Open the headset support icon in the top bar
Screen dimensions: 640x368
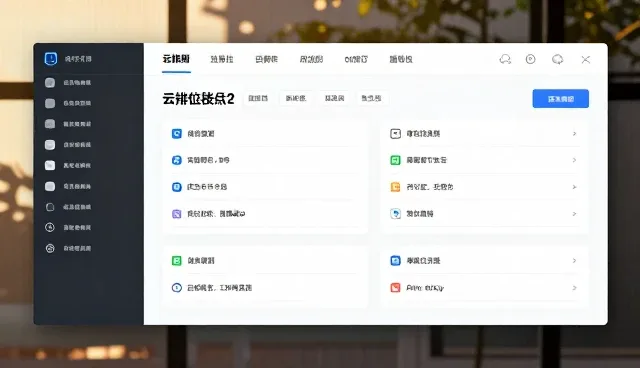click(505, 60)
